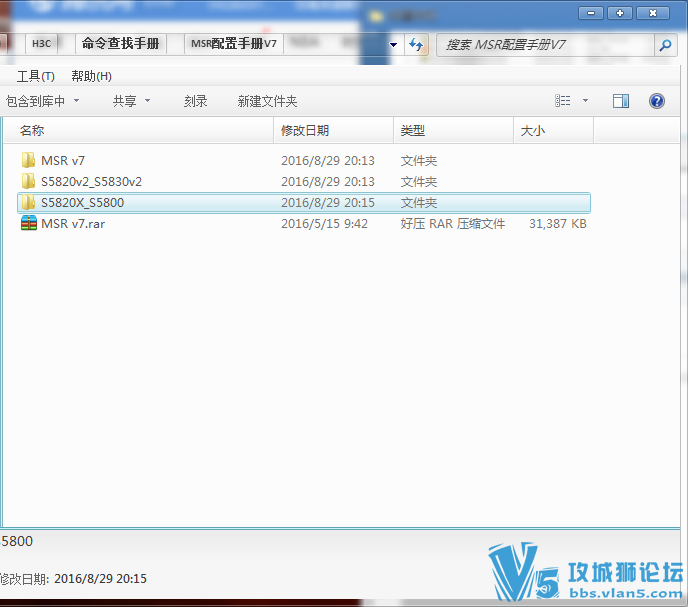688x607 pixels.
Task: Maximize the explorer window
Action: pos(620,13)
